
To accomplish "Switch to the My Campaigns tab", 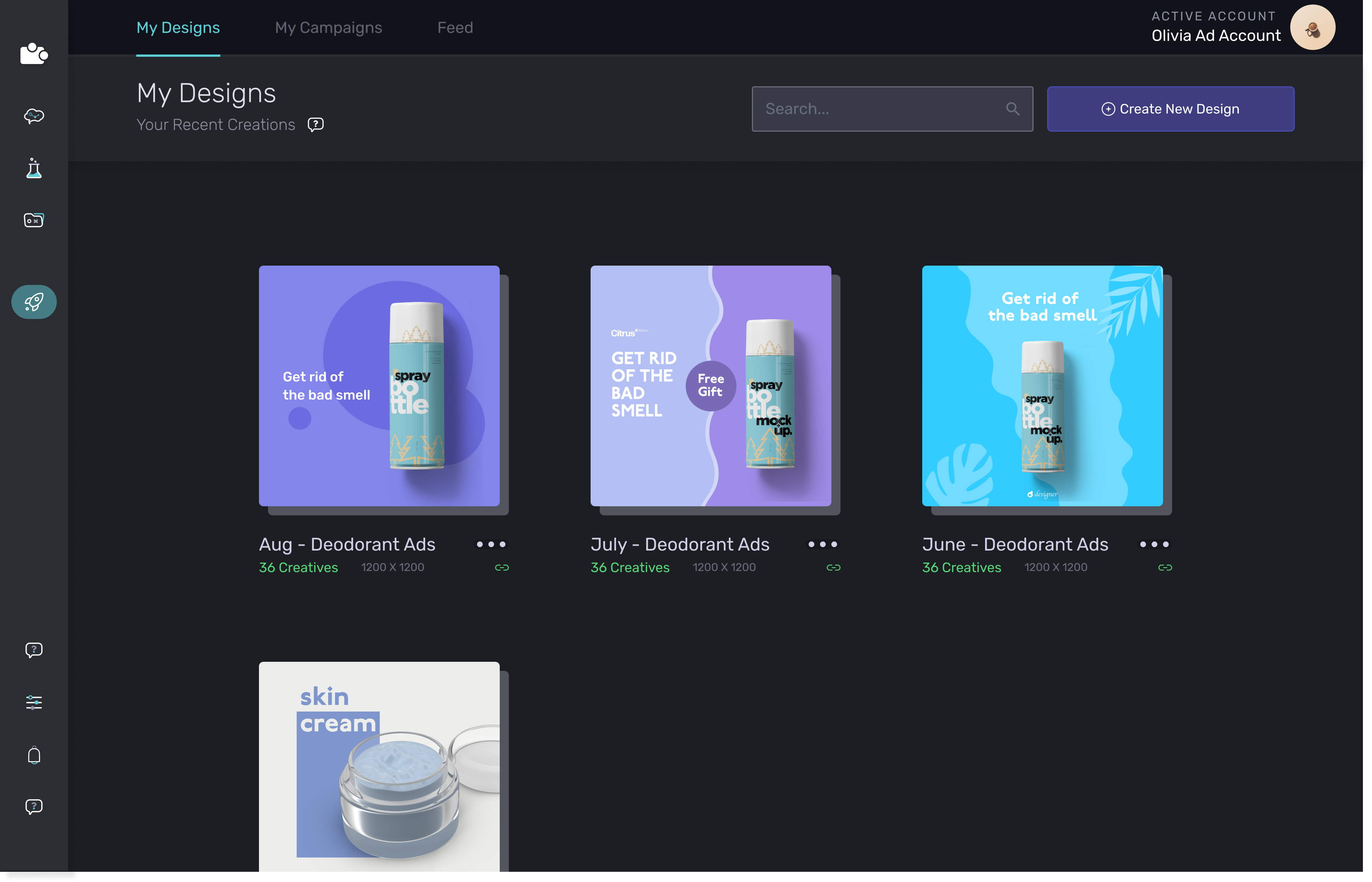I will 328,28.
